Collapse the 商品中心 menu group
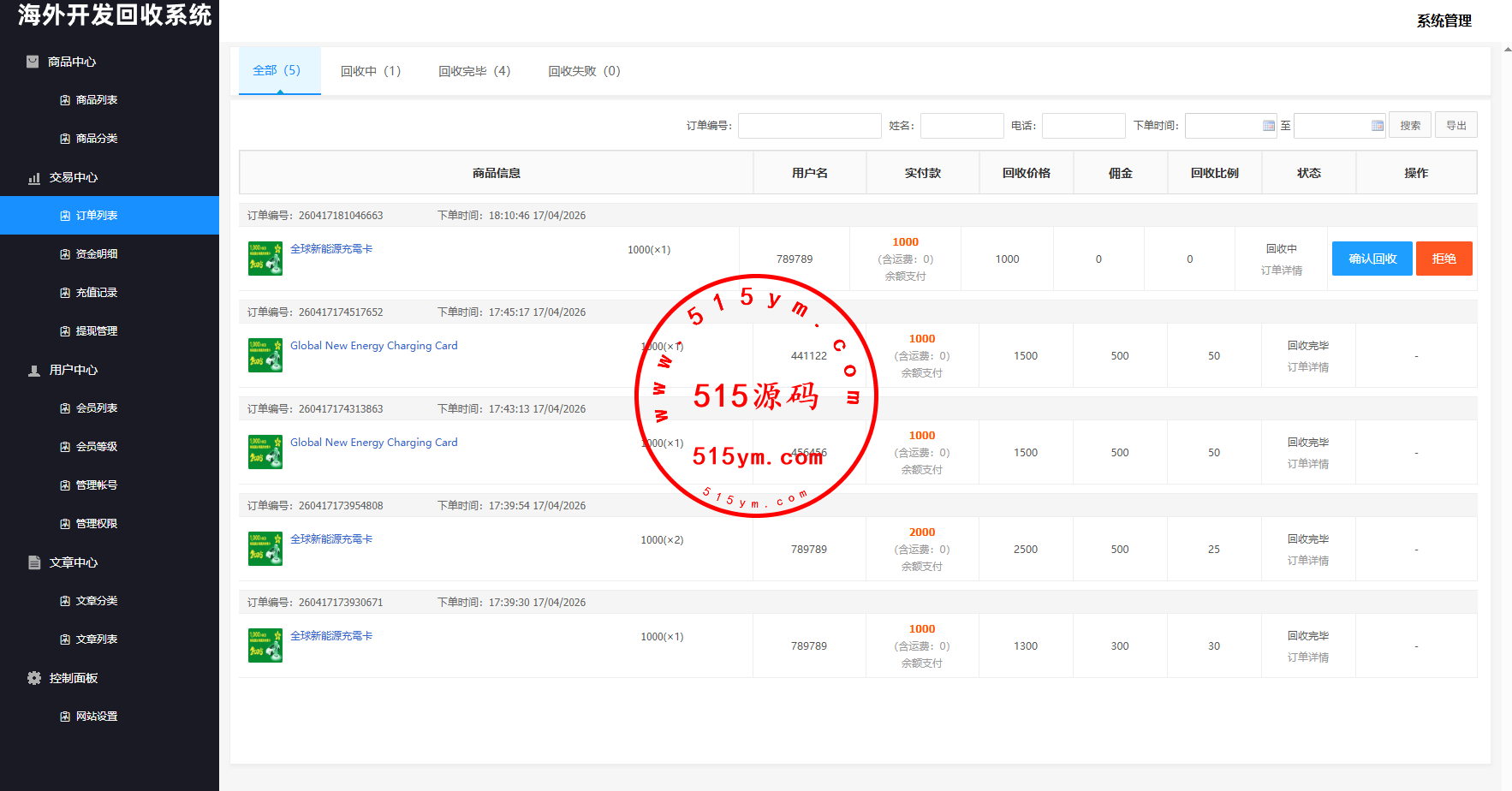 click(x=72, y=62)
